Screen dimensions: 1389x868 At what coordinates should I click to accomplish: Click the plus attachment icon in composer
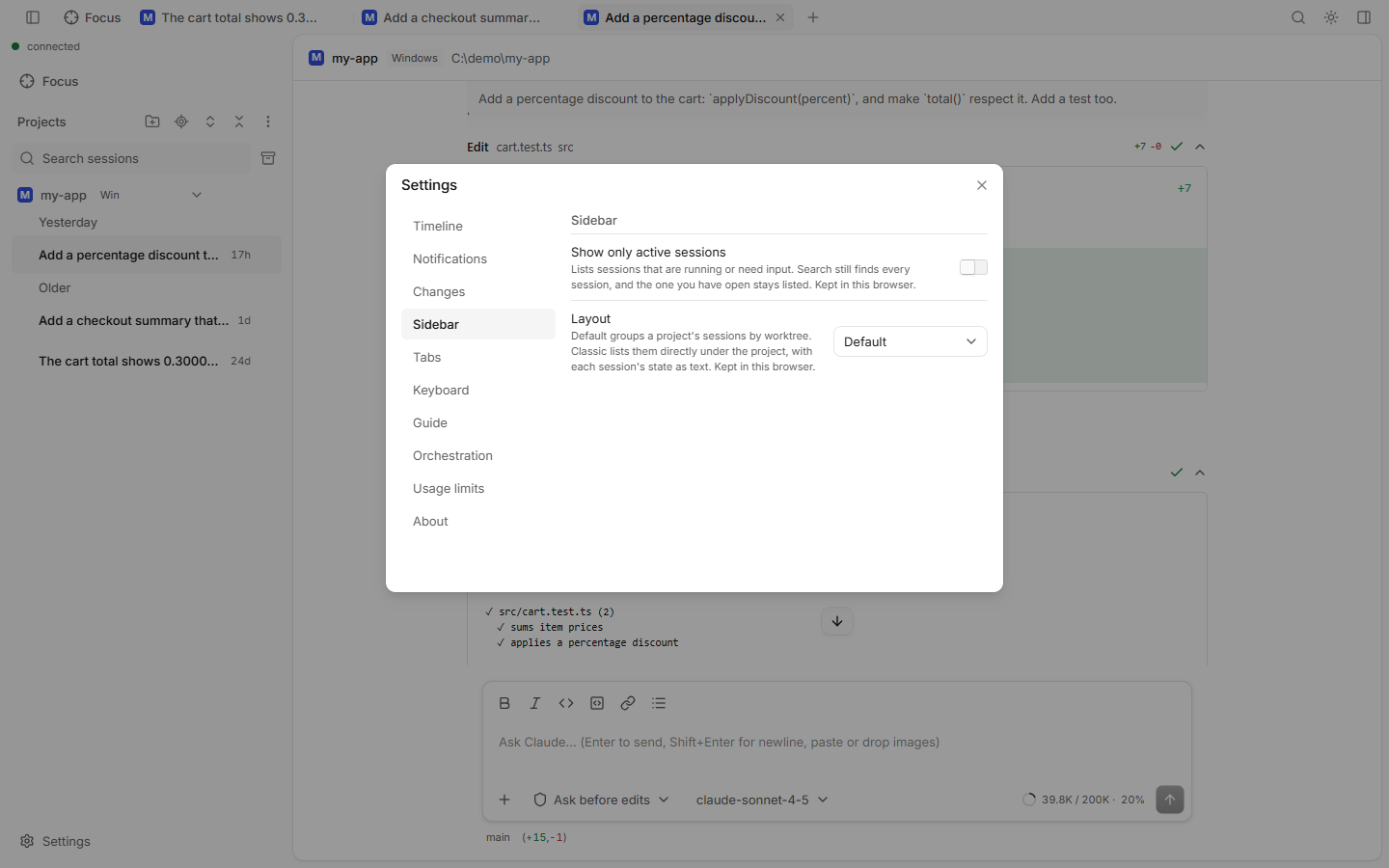click(504, 800)
